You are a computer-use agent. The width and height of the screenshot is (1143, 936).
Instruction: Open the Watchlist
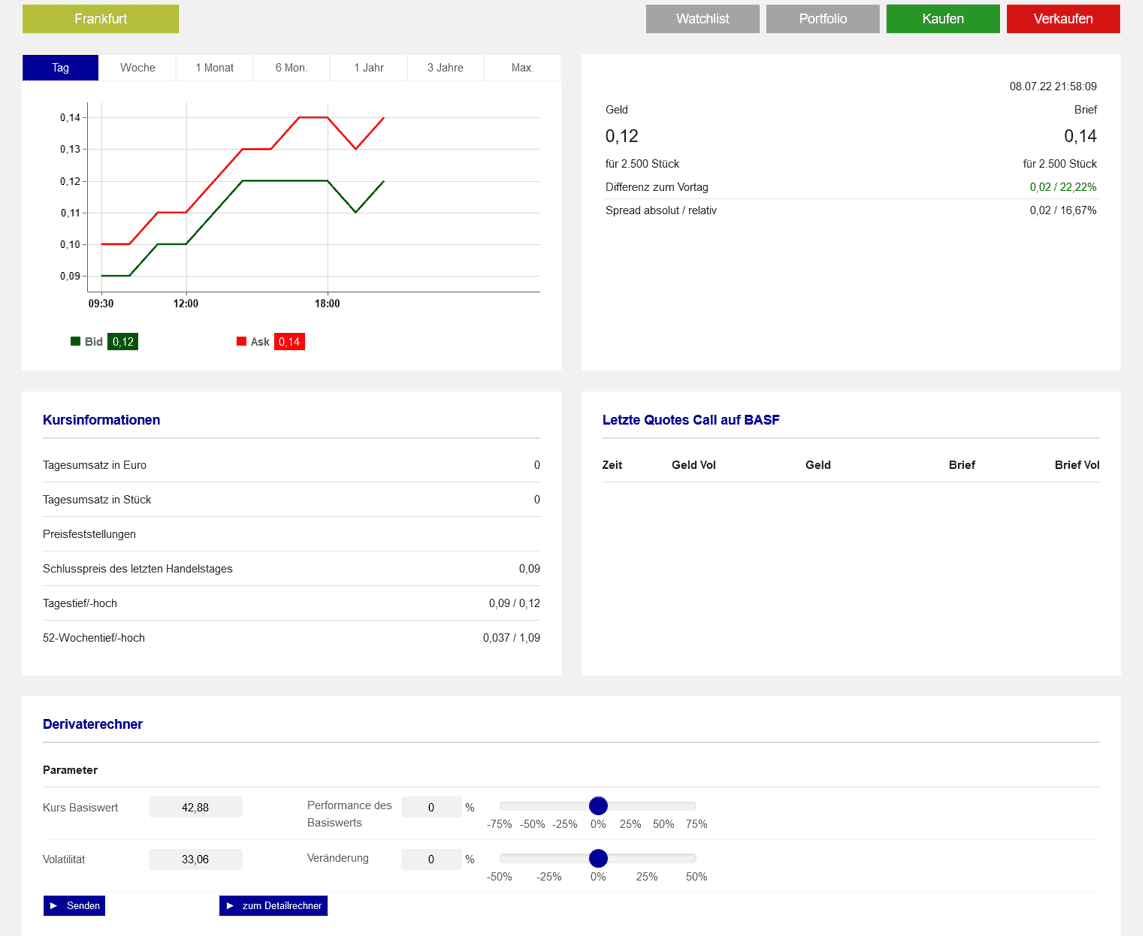tap(702, 19)
